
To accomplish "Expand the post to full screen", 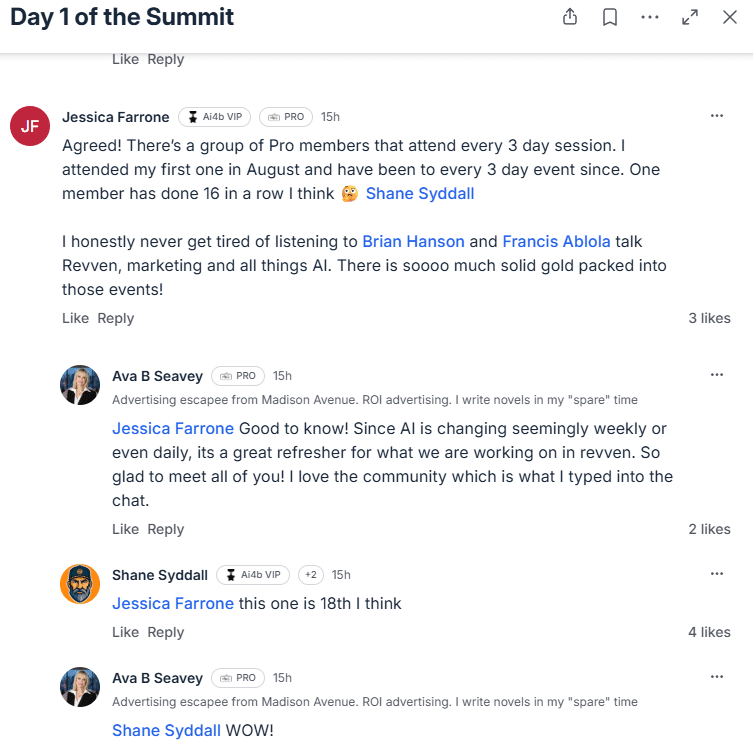I will (x=690, y=17).
